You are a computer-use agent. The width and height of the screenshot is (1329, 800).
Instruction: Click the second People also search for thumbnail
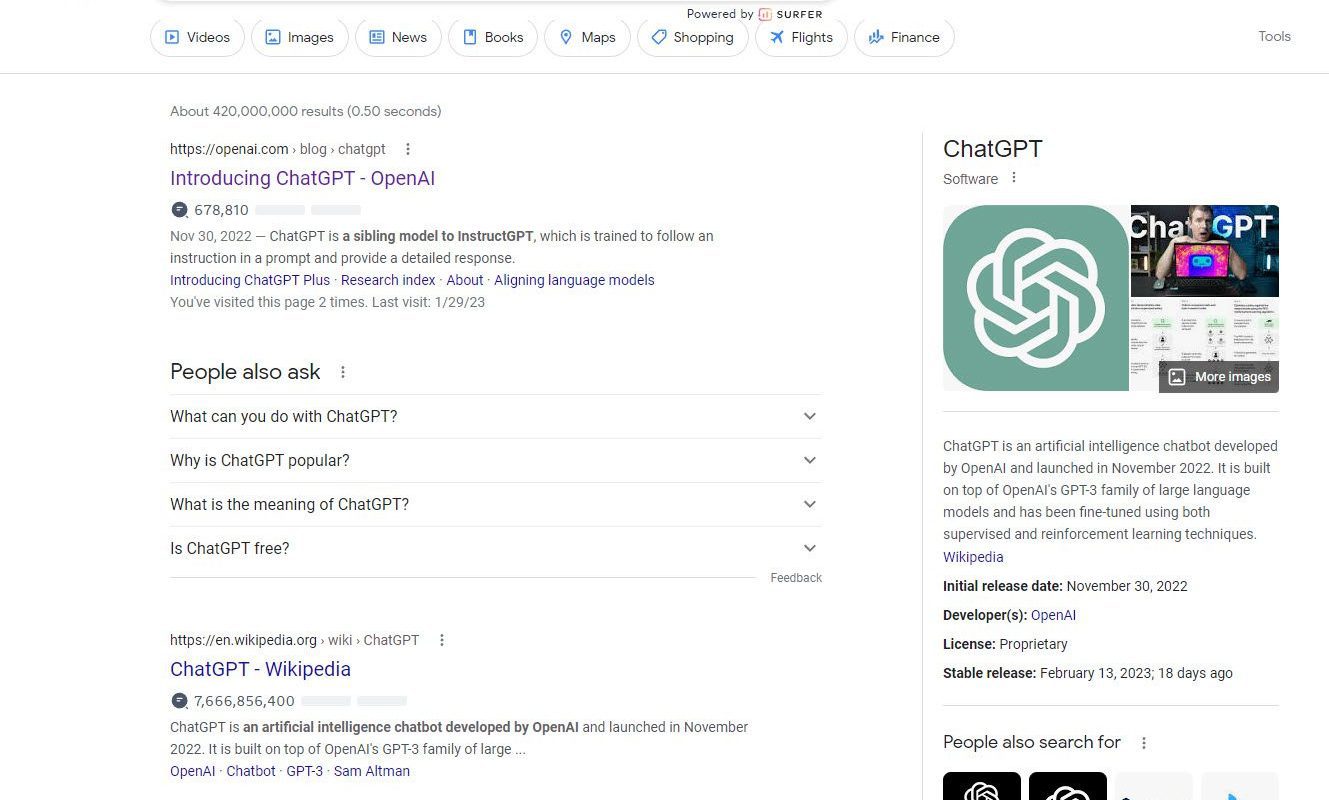click(1068, 786)
